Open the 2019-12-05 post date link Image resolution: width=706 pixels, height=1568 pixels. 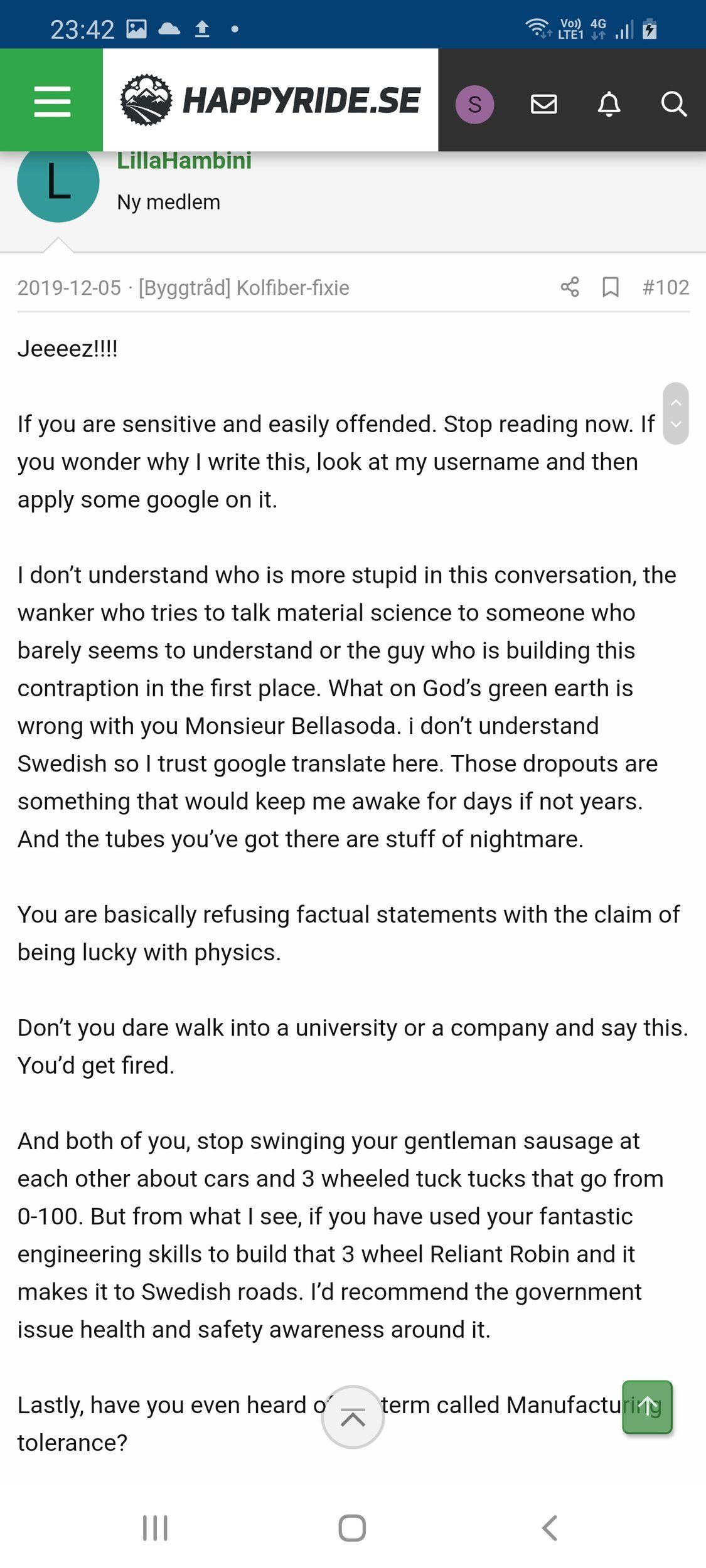tap(69, 288)
